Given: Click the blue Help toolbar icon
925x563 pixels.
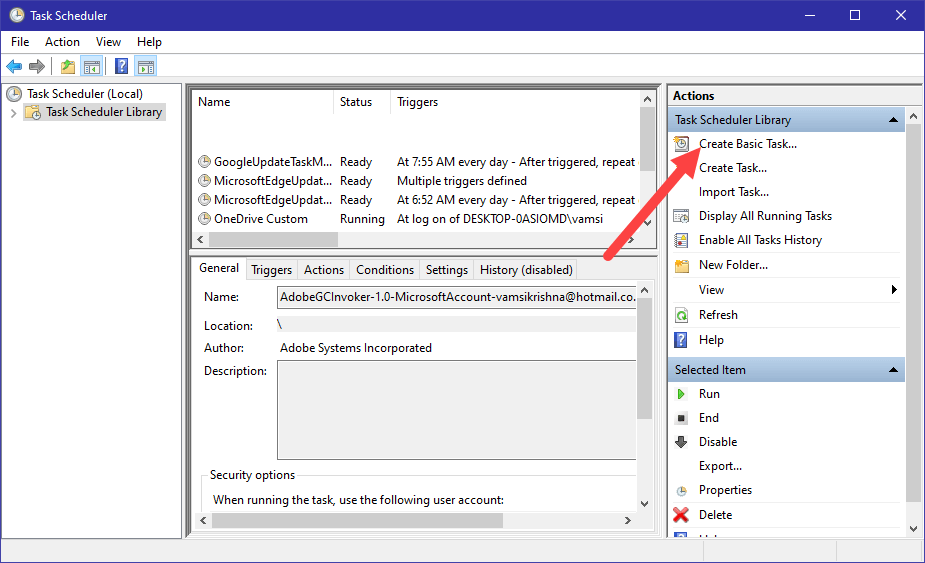Looking at the screenshot, I should [121, 67].
